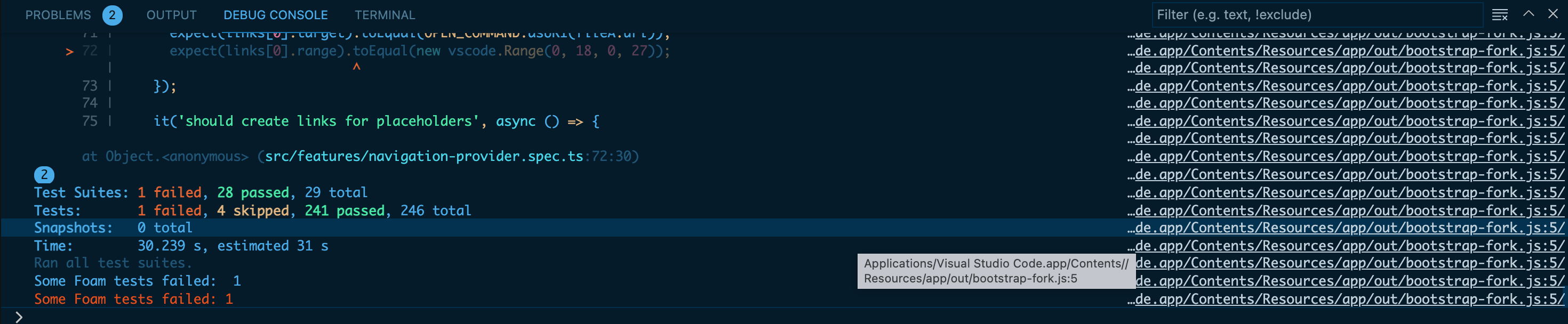Click the Problems count badge showing 2
The width and height of the screenshot is (1568, 324).
tap(112, 14)
